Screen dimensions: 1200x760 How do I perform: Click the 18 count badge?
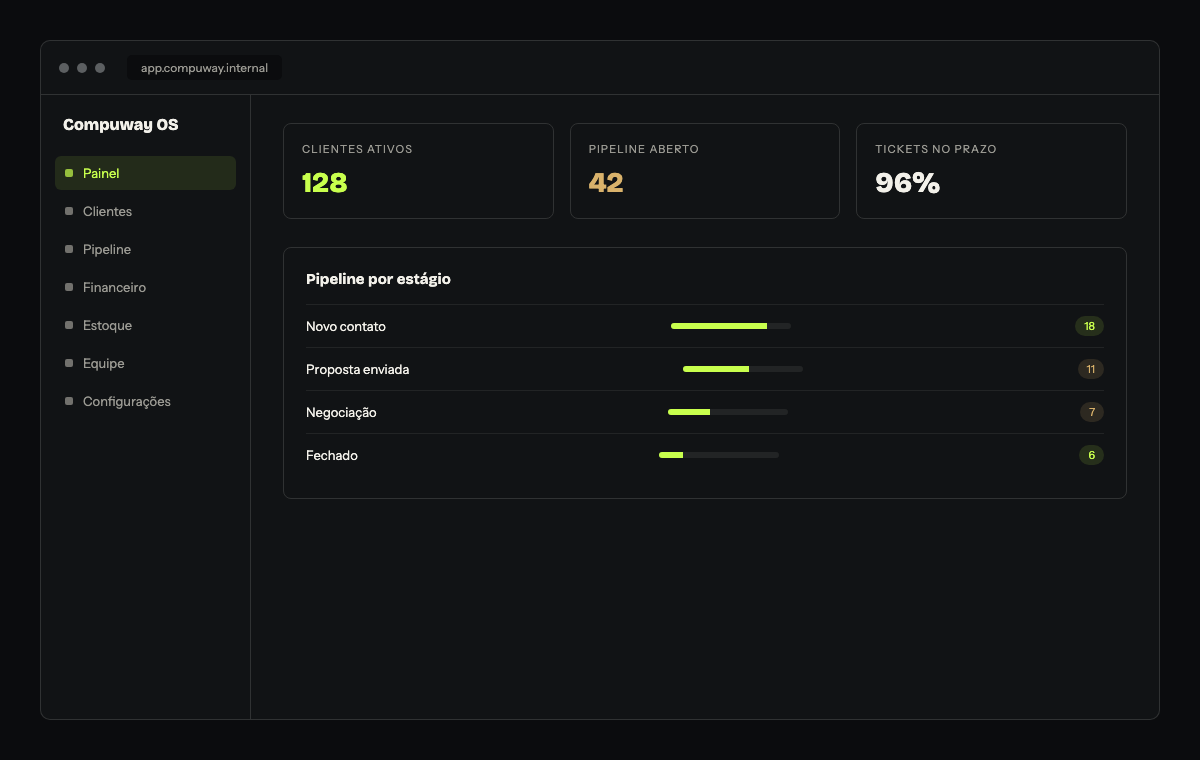click(1089, 326)
